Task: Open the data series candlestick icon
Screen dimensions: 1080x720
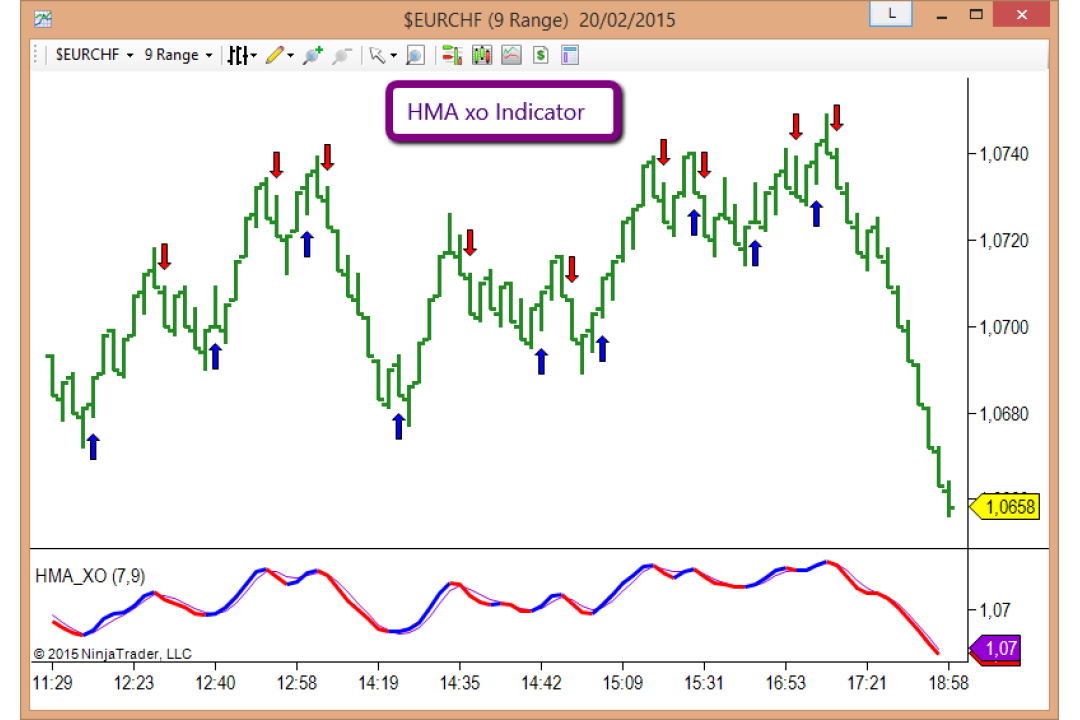Action: click(x=482, y=55)
